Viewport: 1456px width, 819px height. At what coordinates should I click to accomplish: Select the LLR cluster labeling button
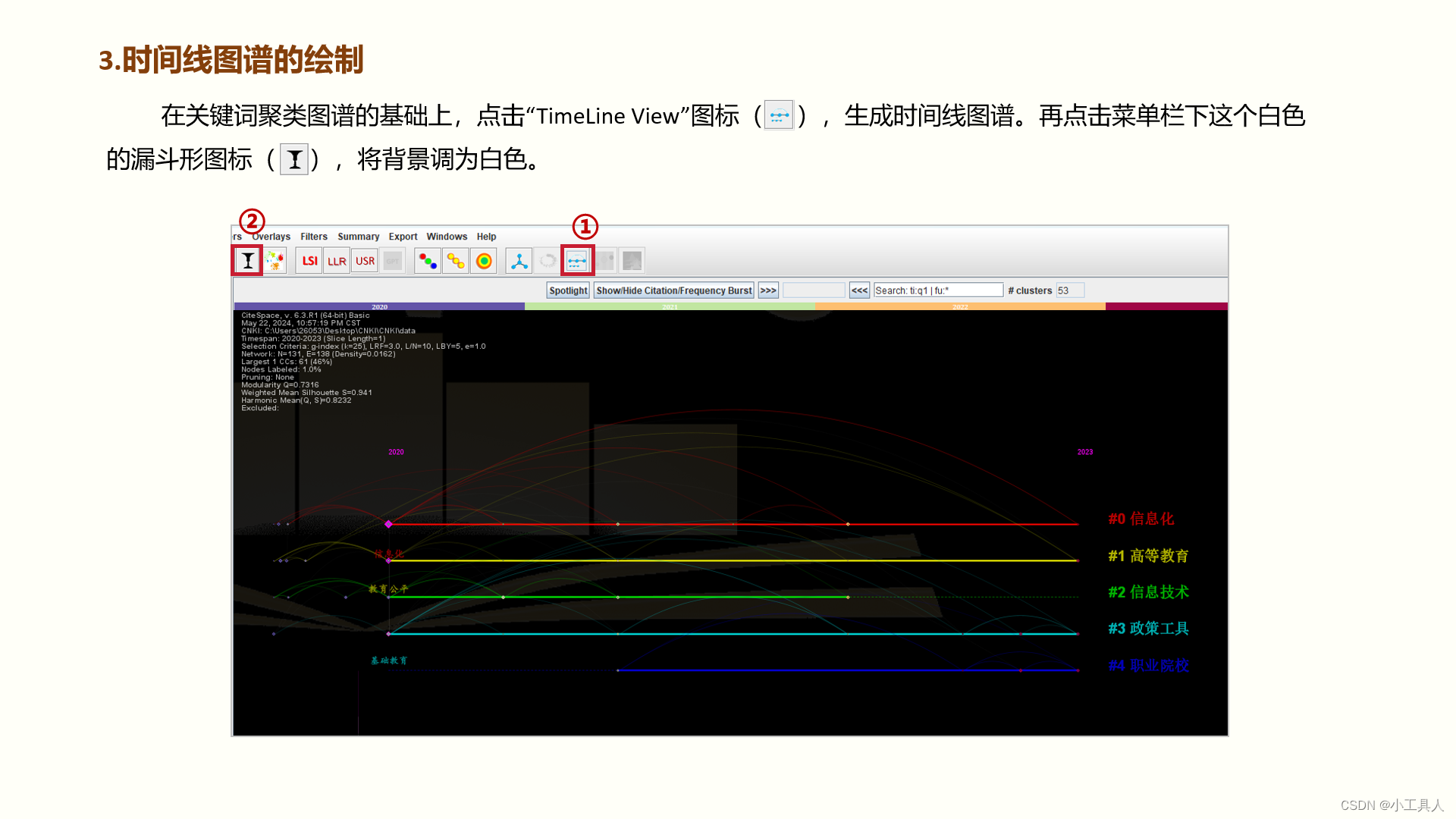pos(337,261)
